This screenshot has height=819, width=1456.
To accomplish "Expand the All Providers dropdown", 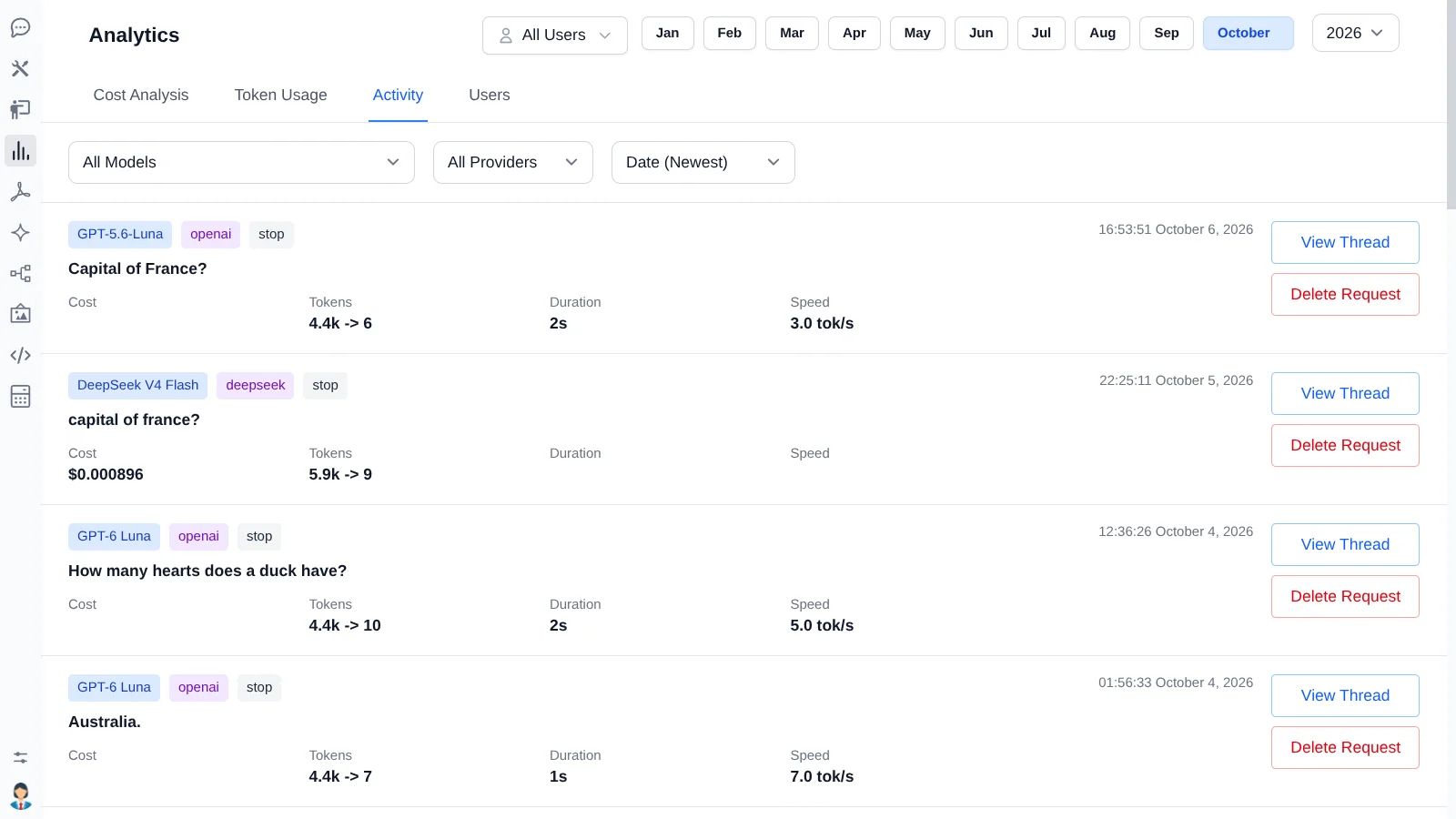I will point(513,162).
